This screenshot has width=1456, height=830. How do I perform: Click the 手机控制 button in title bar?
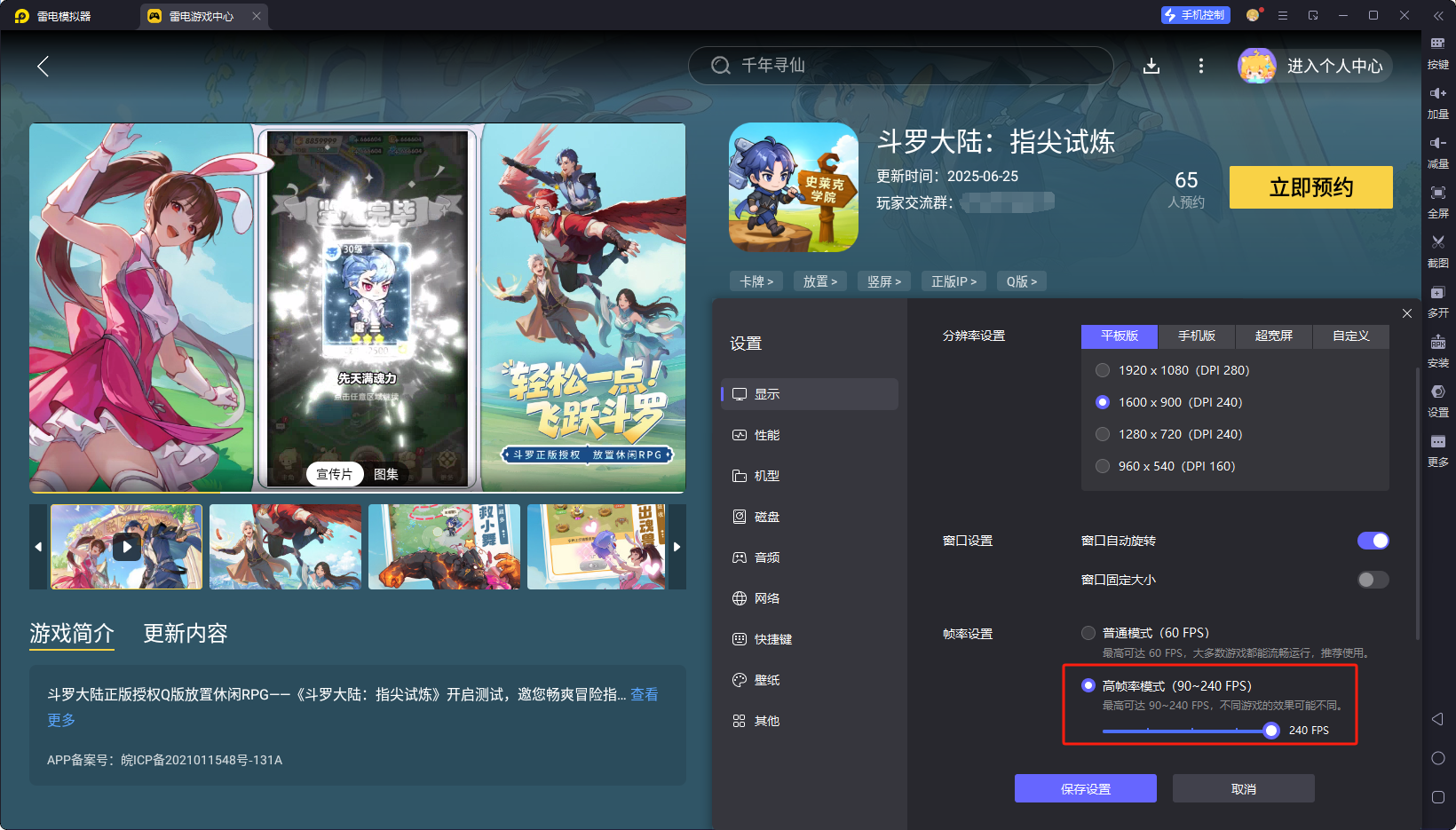[1195, 15]
